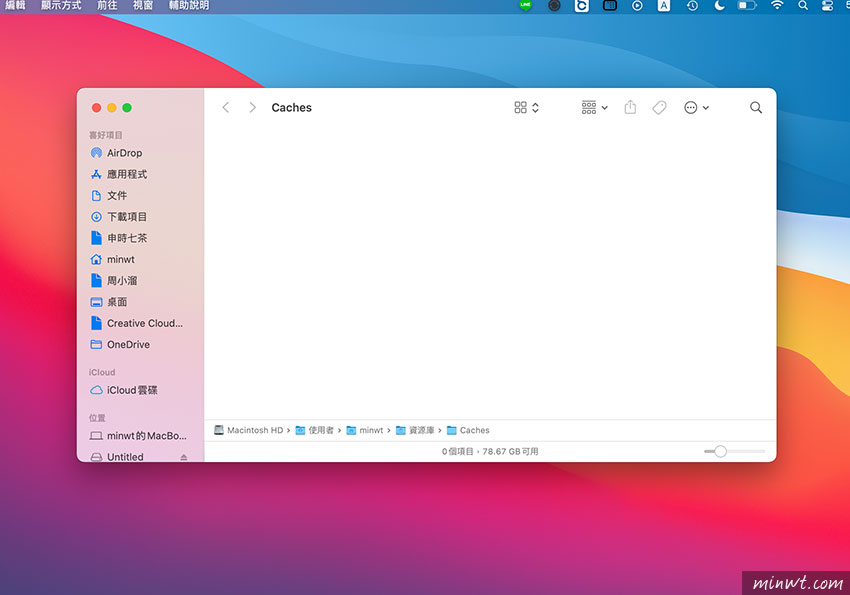Go forward with the toolbar forward arrow
The image size is (850, 595).
pos(252,107)
